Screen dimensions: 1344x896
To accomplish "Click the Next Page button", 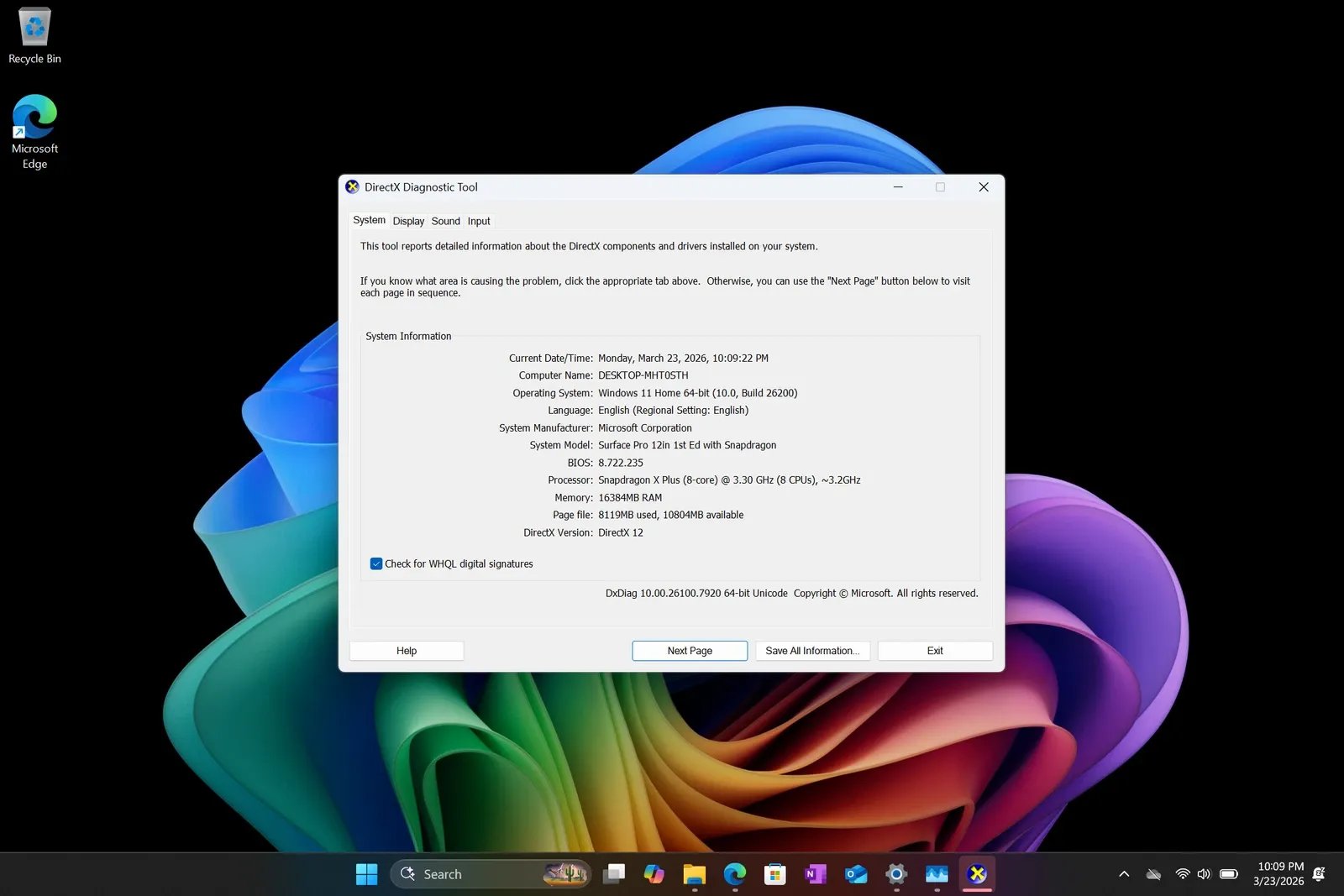I will 689,650.
